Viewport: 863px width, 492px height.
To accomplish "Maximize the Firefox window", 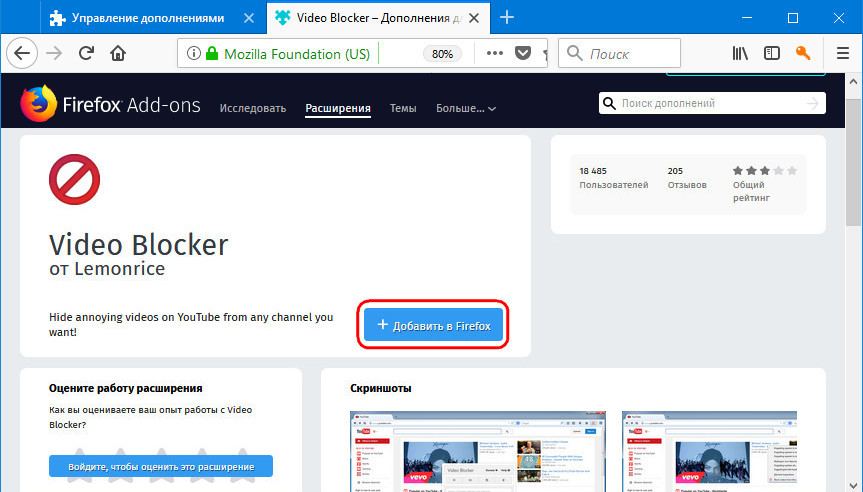I will click(793, 18).
